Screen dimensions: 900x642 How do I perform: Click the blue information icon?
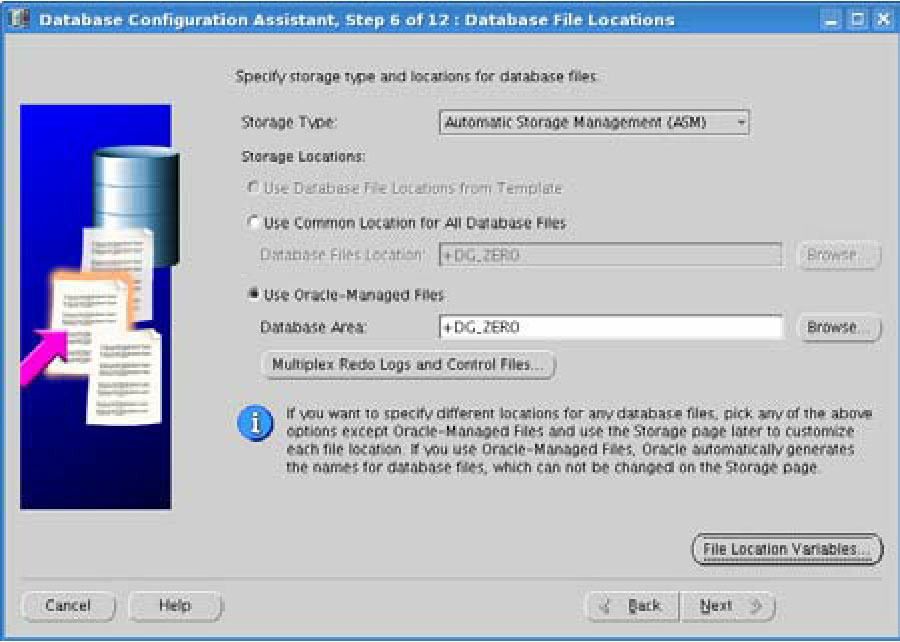[x=254, y=424]
